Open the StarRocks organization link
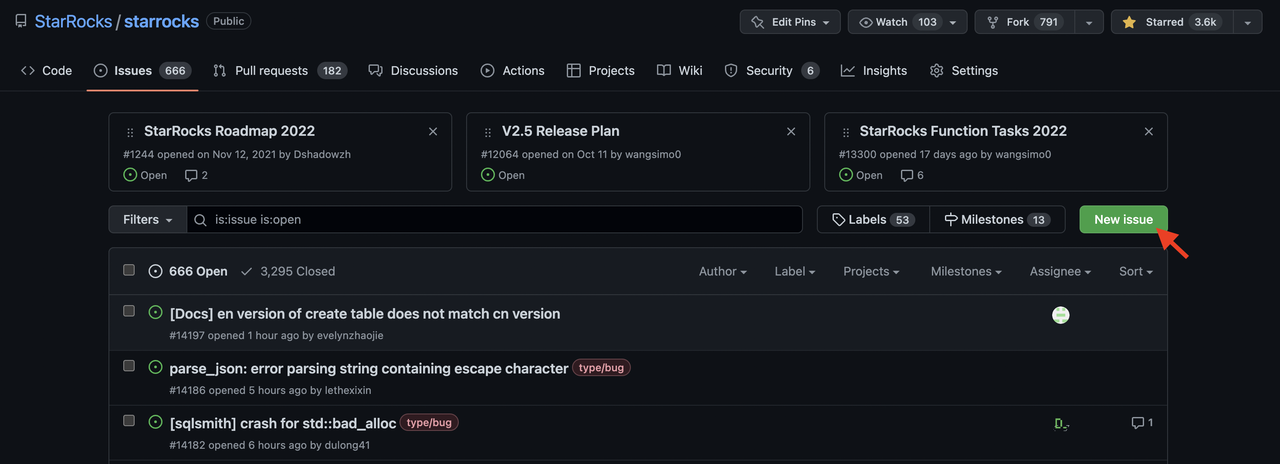 [73, 21]
